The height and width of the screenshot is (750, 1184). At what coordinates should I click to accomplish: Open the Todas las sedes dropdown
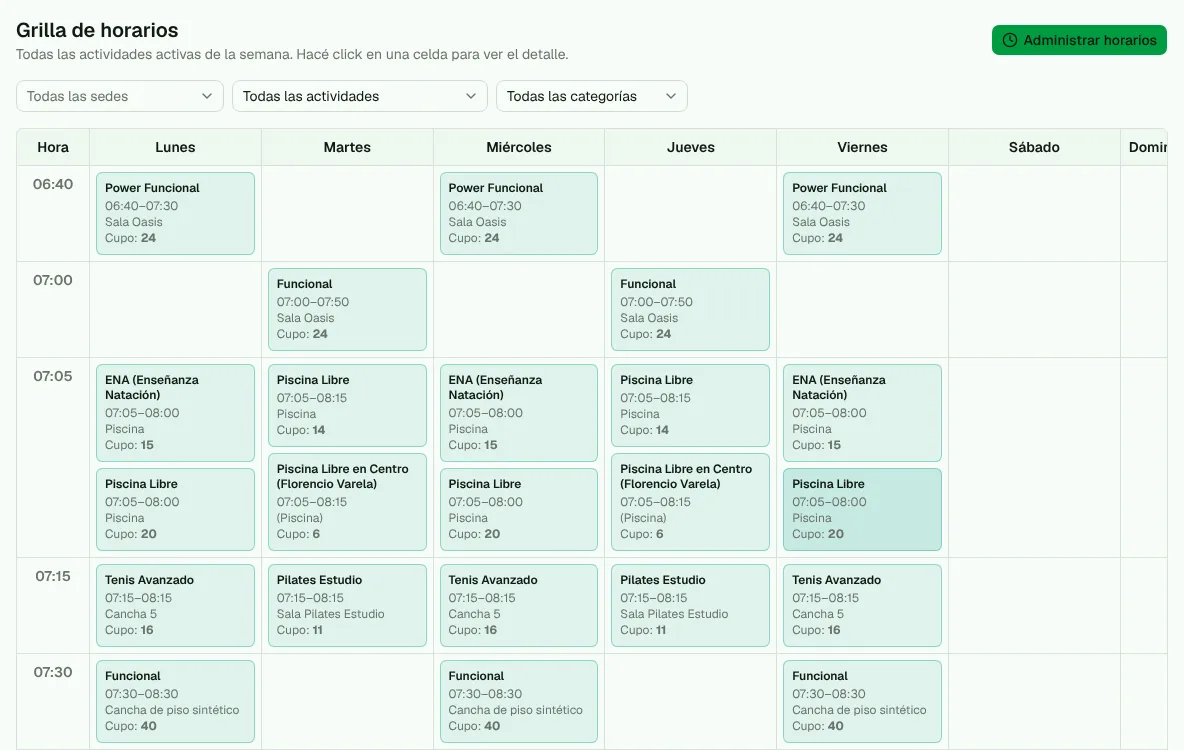point(120,96)
